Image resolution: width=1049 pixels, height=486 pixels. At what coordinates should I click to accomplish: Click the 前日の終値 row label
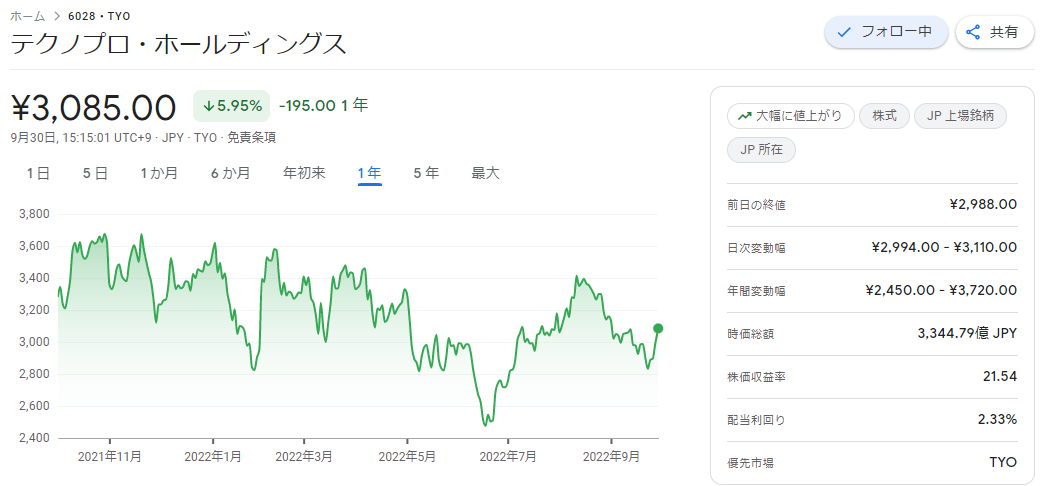point(756,205)
